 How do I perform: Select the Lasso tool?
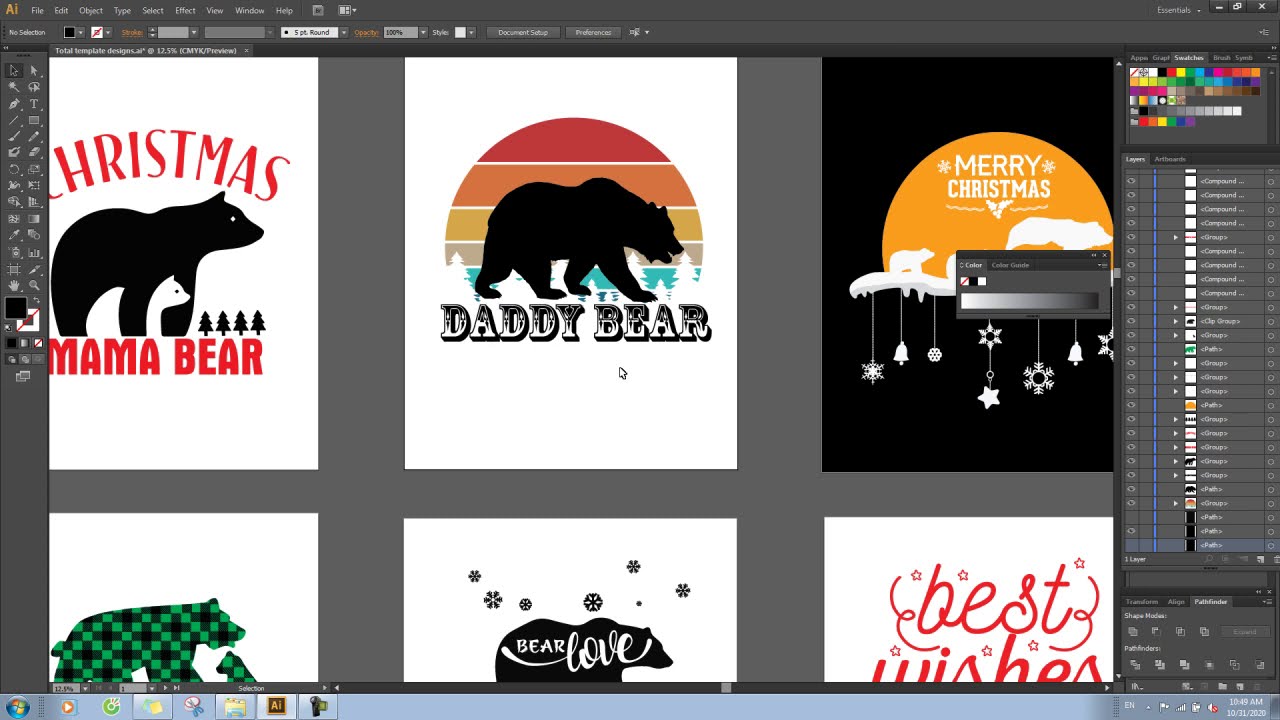(x=33, y=87)
